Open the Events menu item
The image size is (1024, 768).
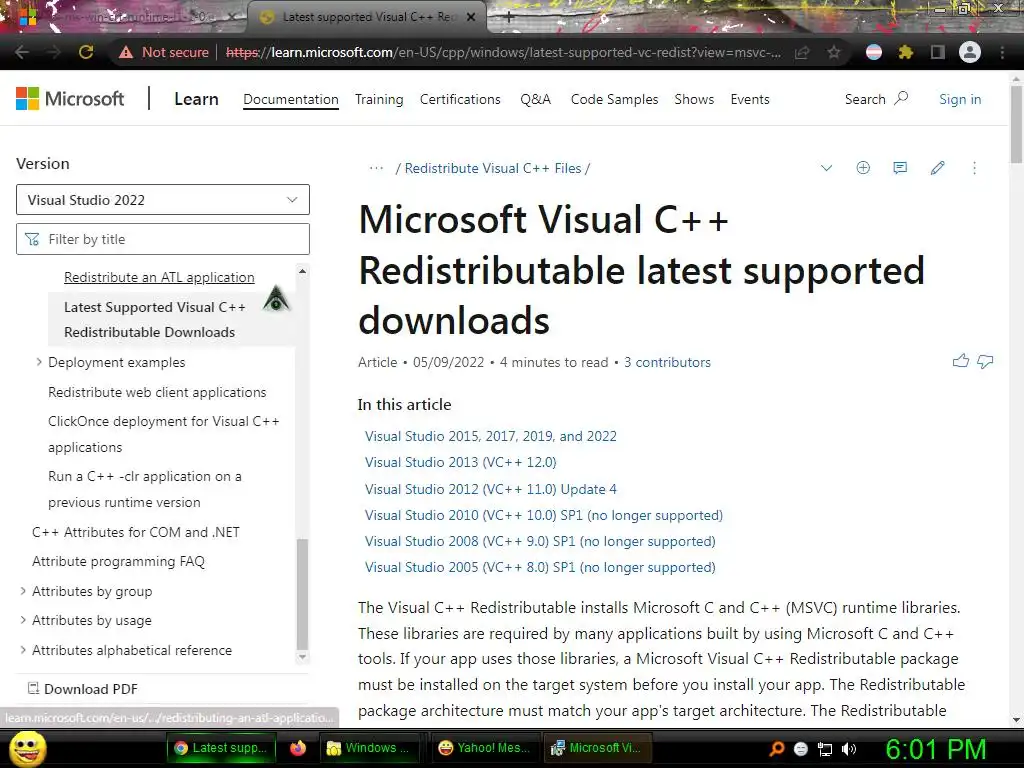click(750, 99)
